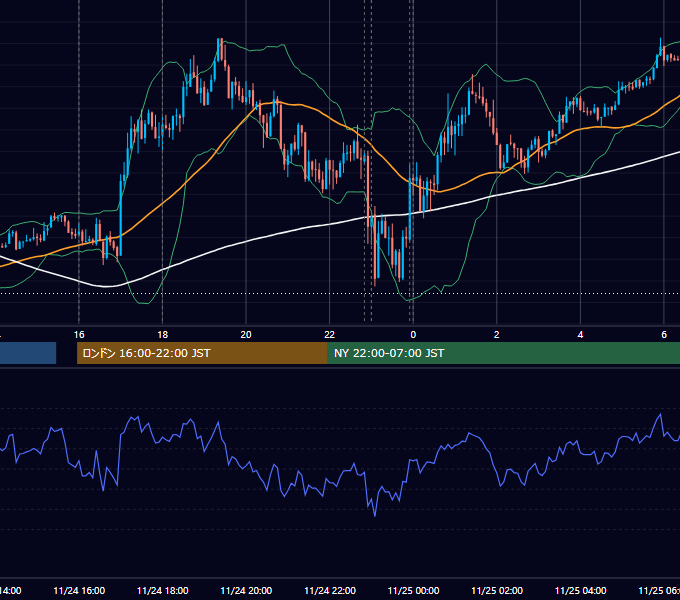Click the 11/25 00:00 date label

[x=413, y=590]
